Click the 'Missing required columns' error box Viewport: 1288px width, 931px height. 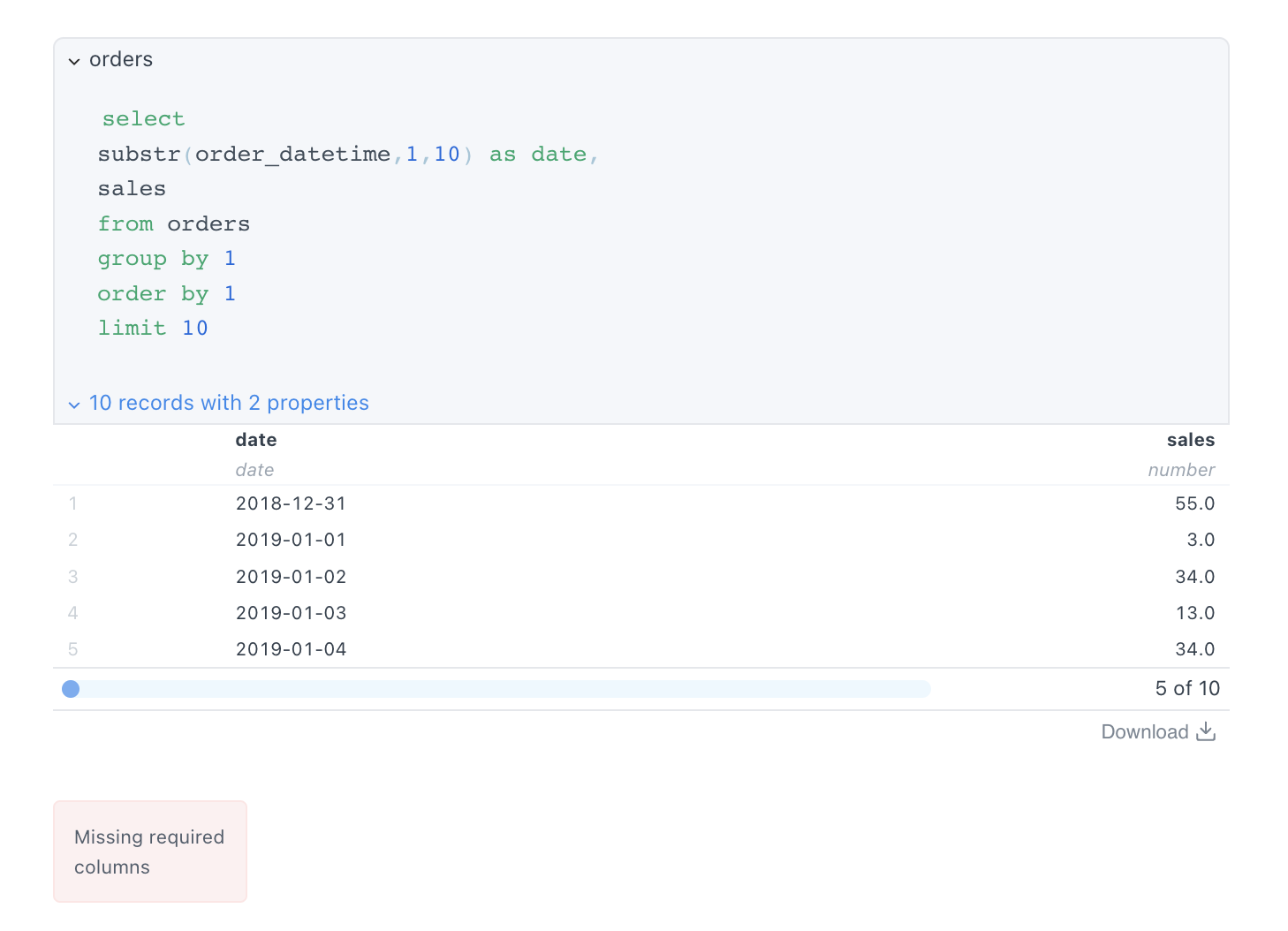coord(150,852)
